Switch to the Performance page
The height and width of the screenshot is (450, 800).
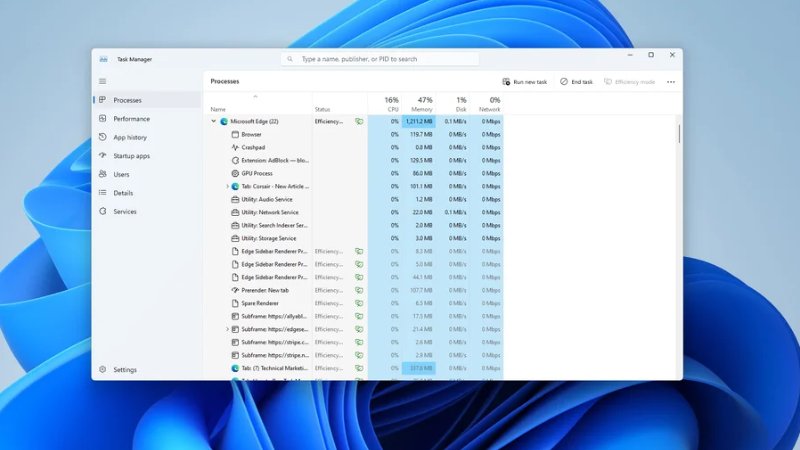(x=147, y=118)
